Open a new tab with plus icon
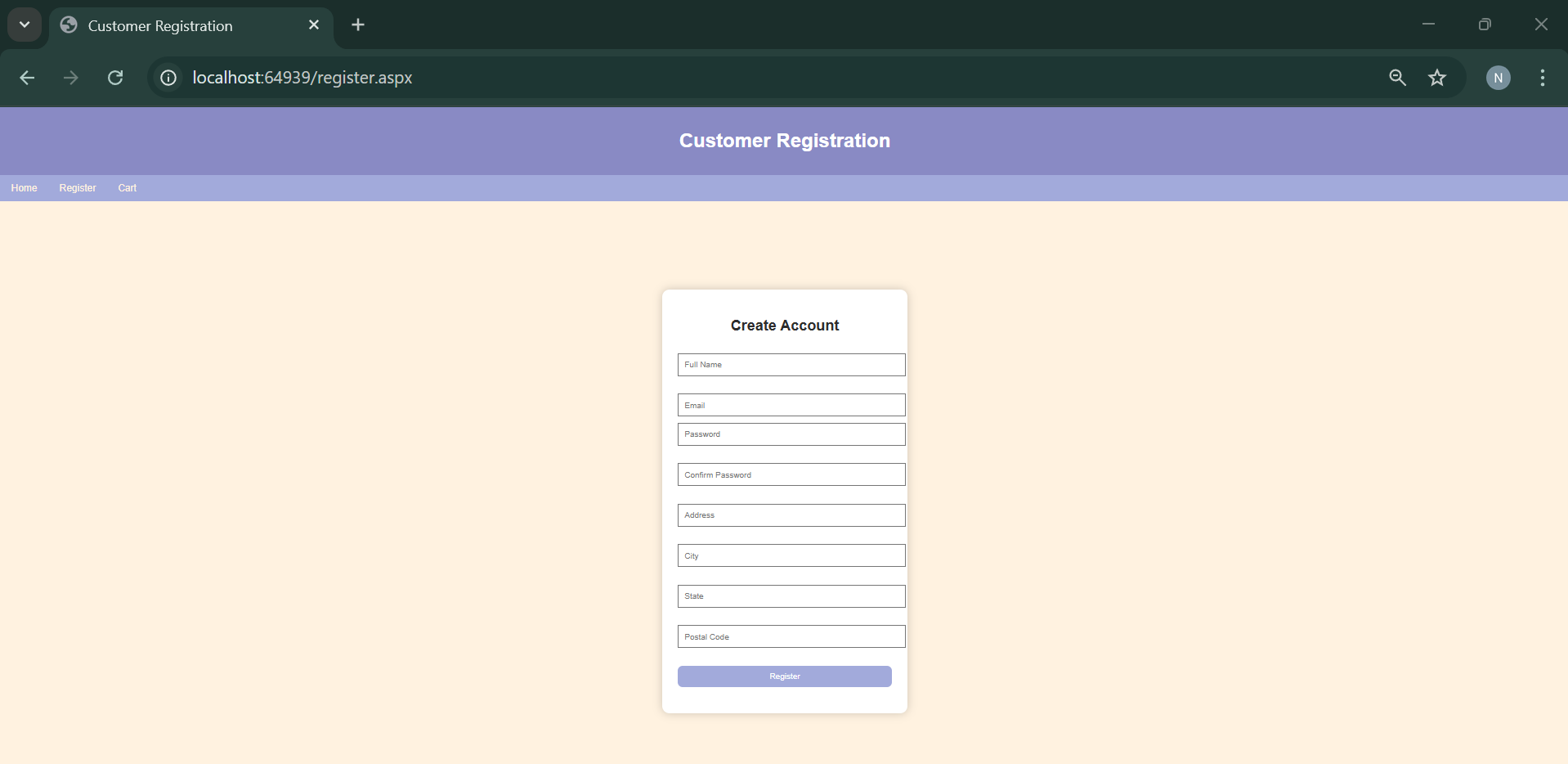The width and height of the screenshot is (1568, 764). pyautogui.click(x=358, y=25)
